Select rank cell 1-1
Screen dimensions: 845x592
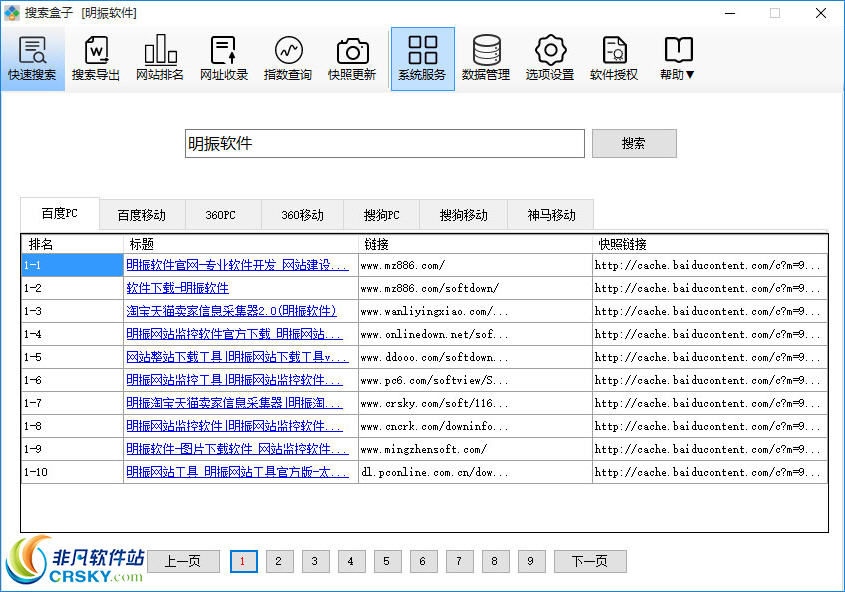point(72,265)
